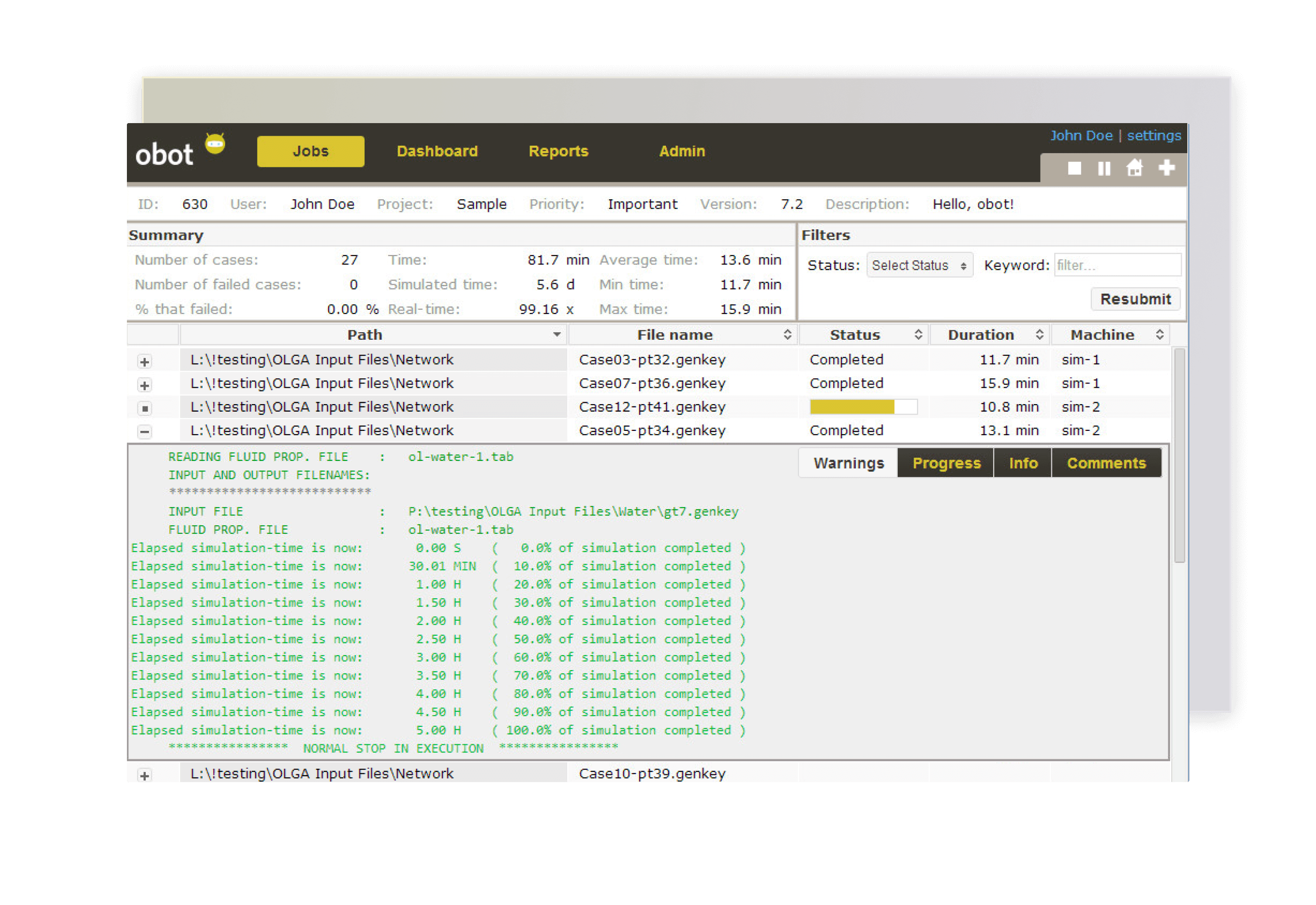The width and height of the screenshot is (1316, 905).
Task: Open the settings link
Action: click(x=1153, y=135)
